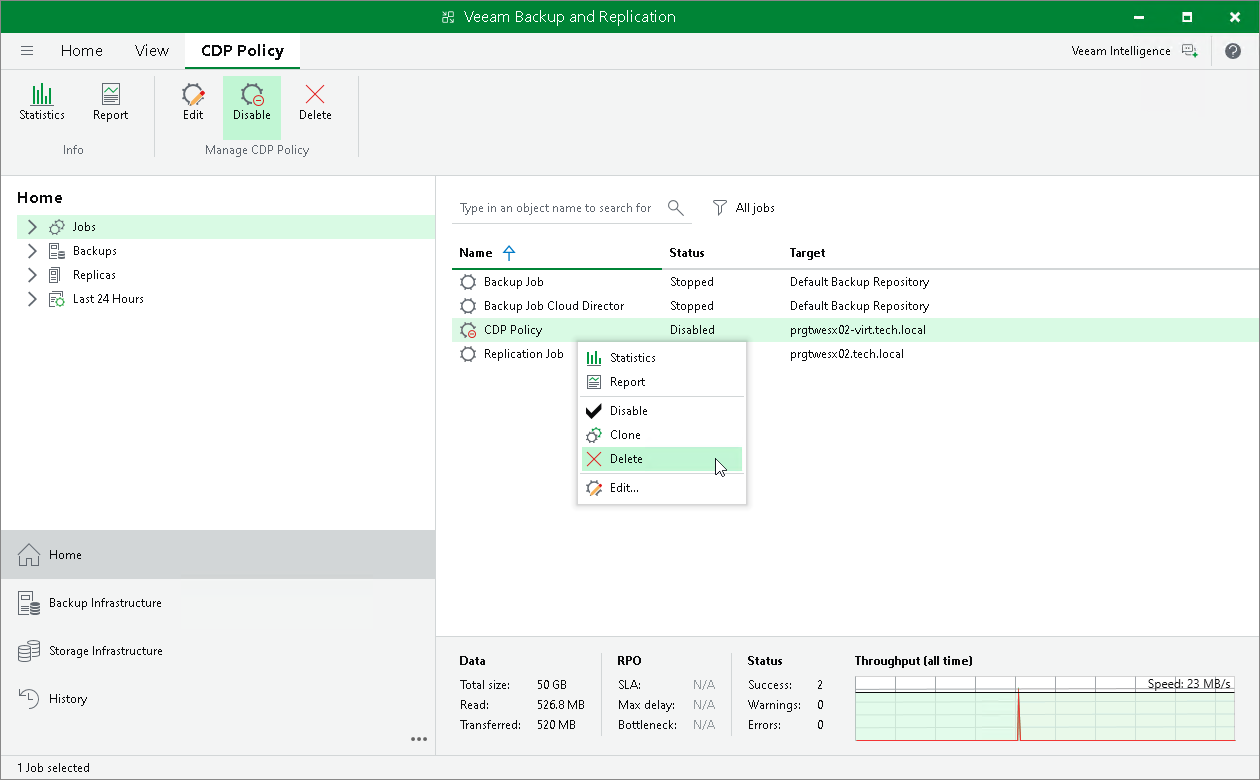1260x780 pixels.
Task: Click the disabled CDP Policy icon
Action: coord(467,330)
